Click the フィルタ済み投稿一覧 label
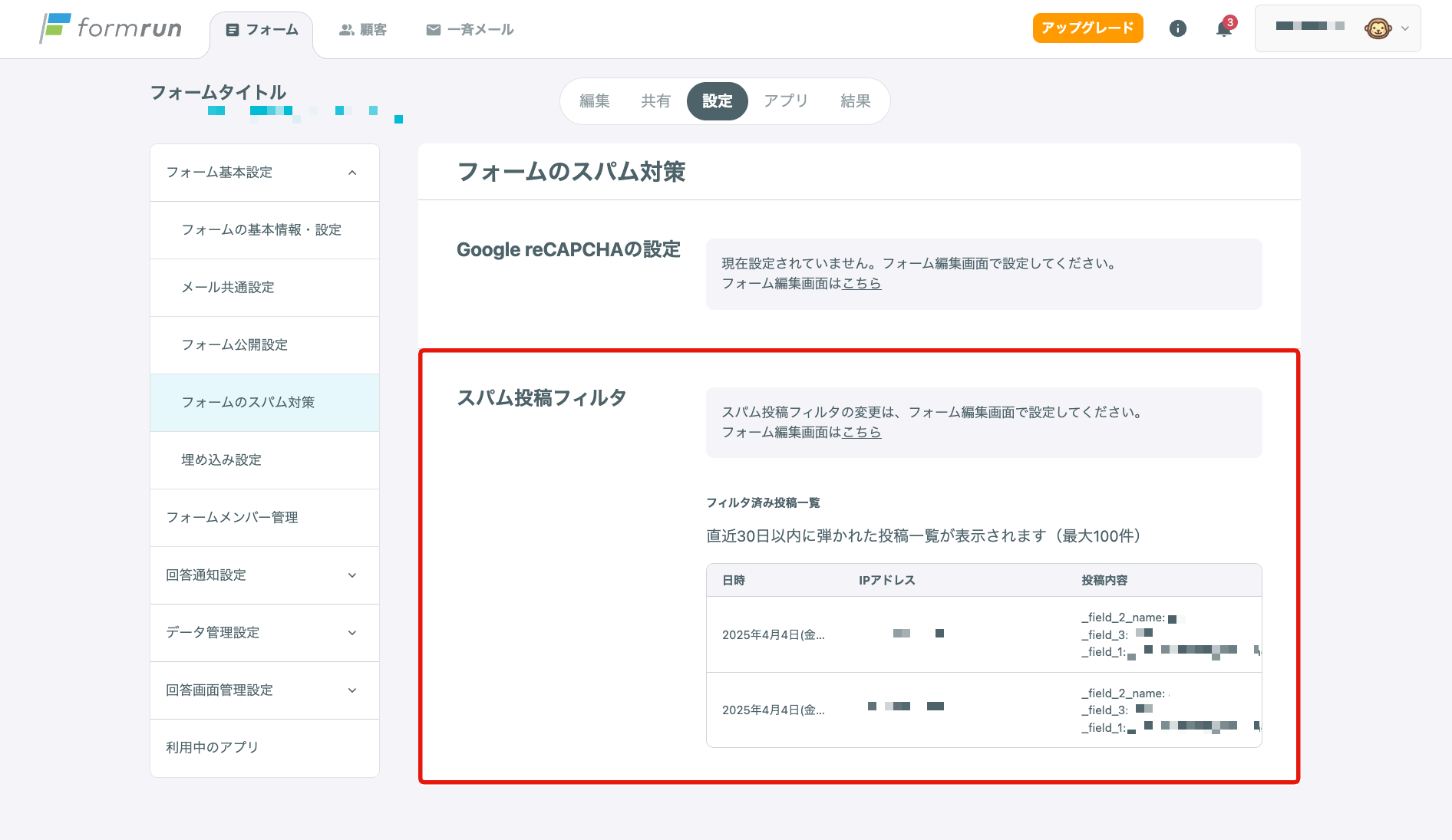This screenshot has width=1452, height=840. 763,503
